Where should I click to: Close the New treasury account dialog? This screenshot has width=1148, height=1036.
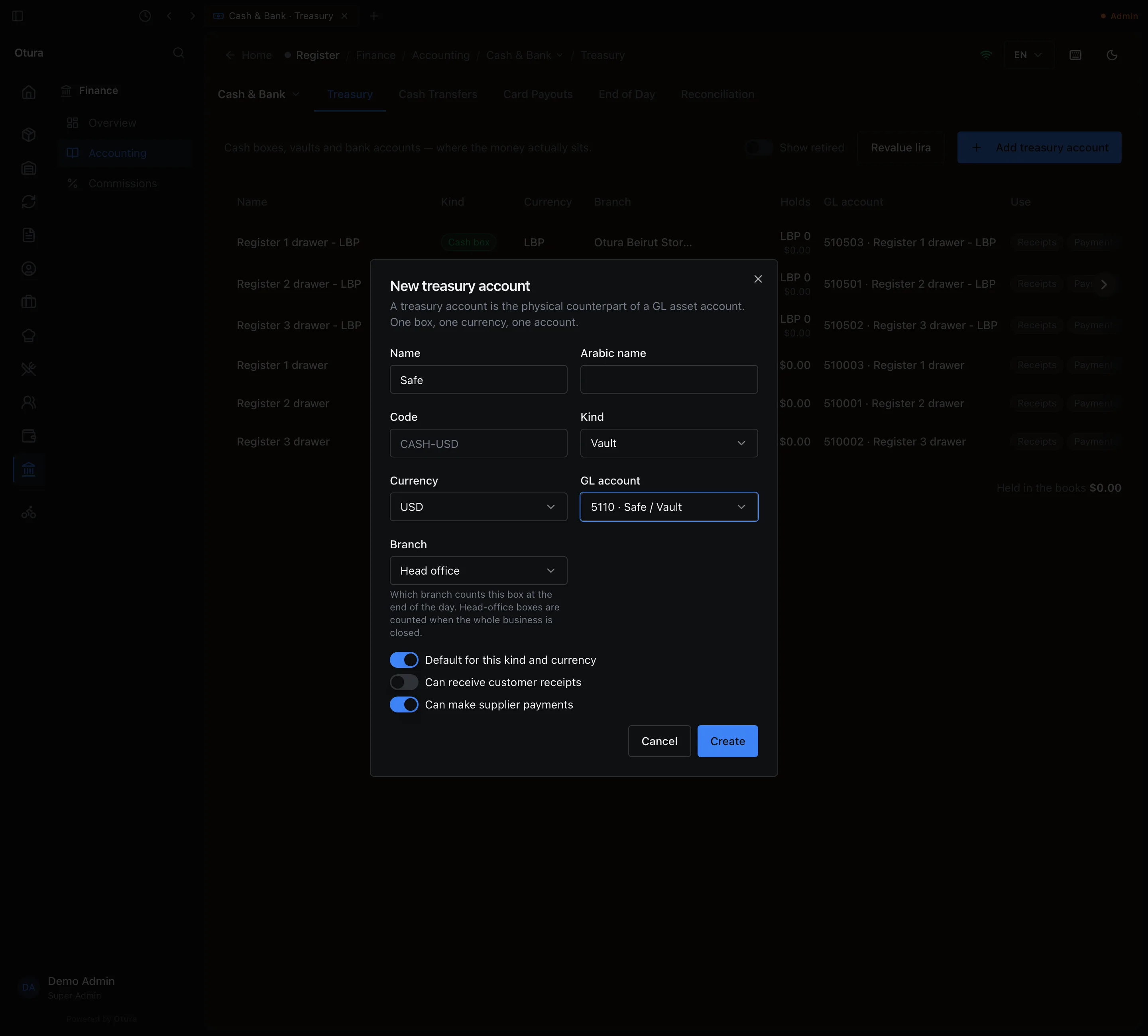tap(757, 279)
